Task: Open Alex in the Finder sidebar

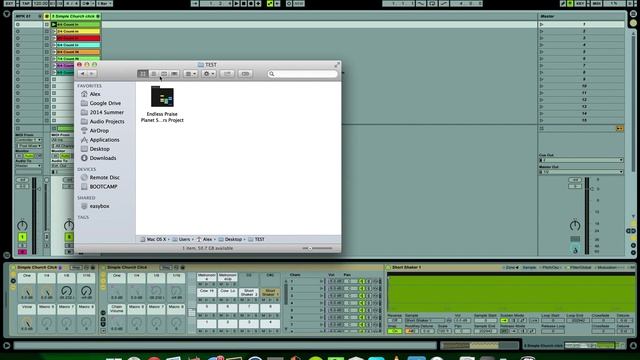Action: (95, 94)
